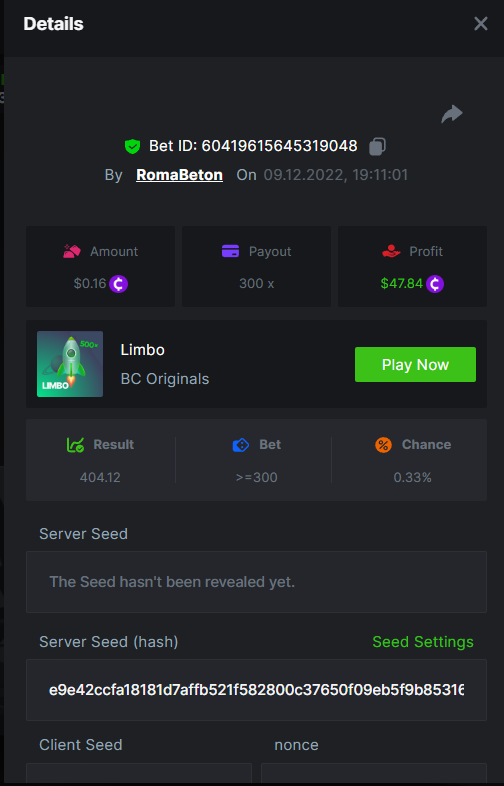Click the green Result chart icon
Screen dimensions: 504x786
[x=76, y=445]
